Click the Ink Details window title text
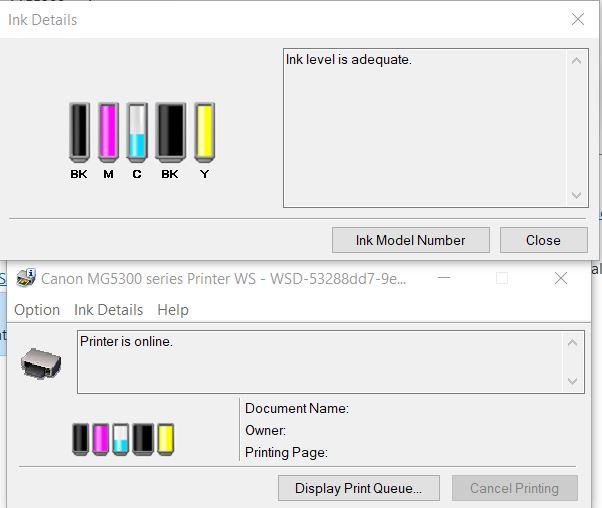The image size is (602, 508). (43, 20)
